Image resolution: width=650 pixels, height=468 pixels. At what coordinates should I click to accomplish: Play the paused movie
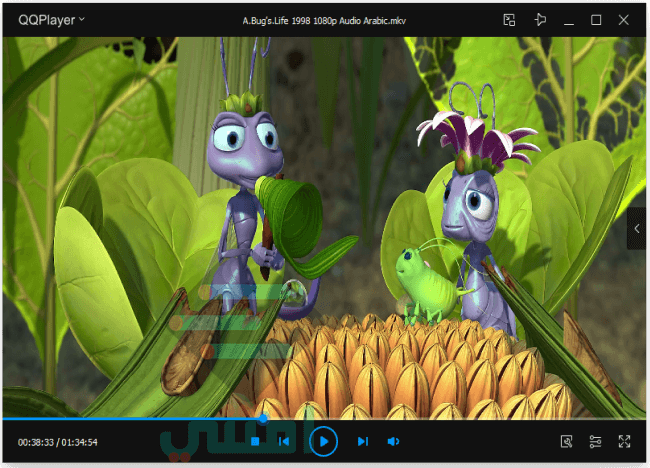click(323, 441)
